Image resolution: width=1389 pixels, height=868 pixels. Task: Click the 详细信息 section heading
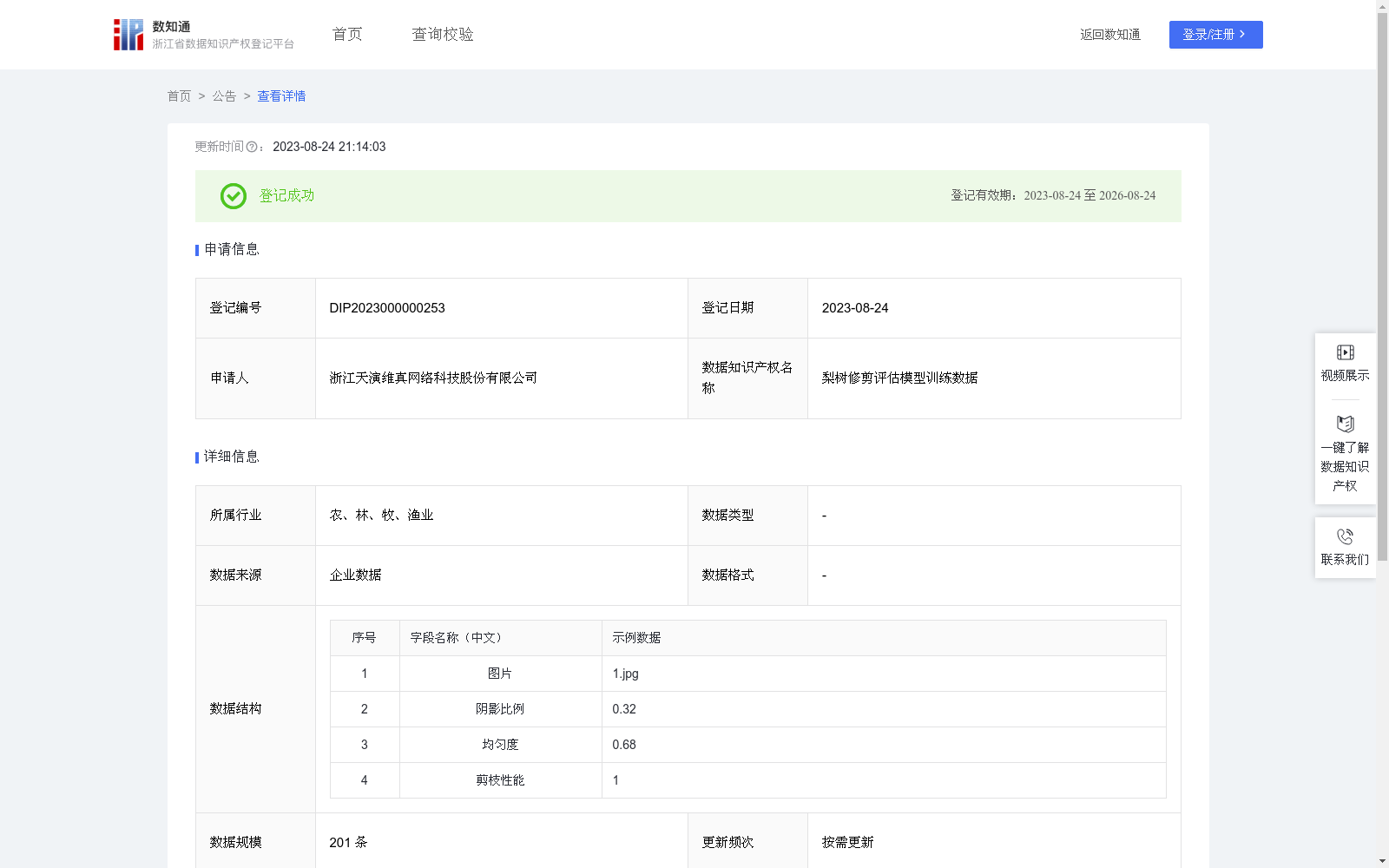[x=231, y=457]
